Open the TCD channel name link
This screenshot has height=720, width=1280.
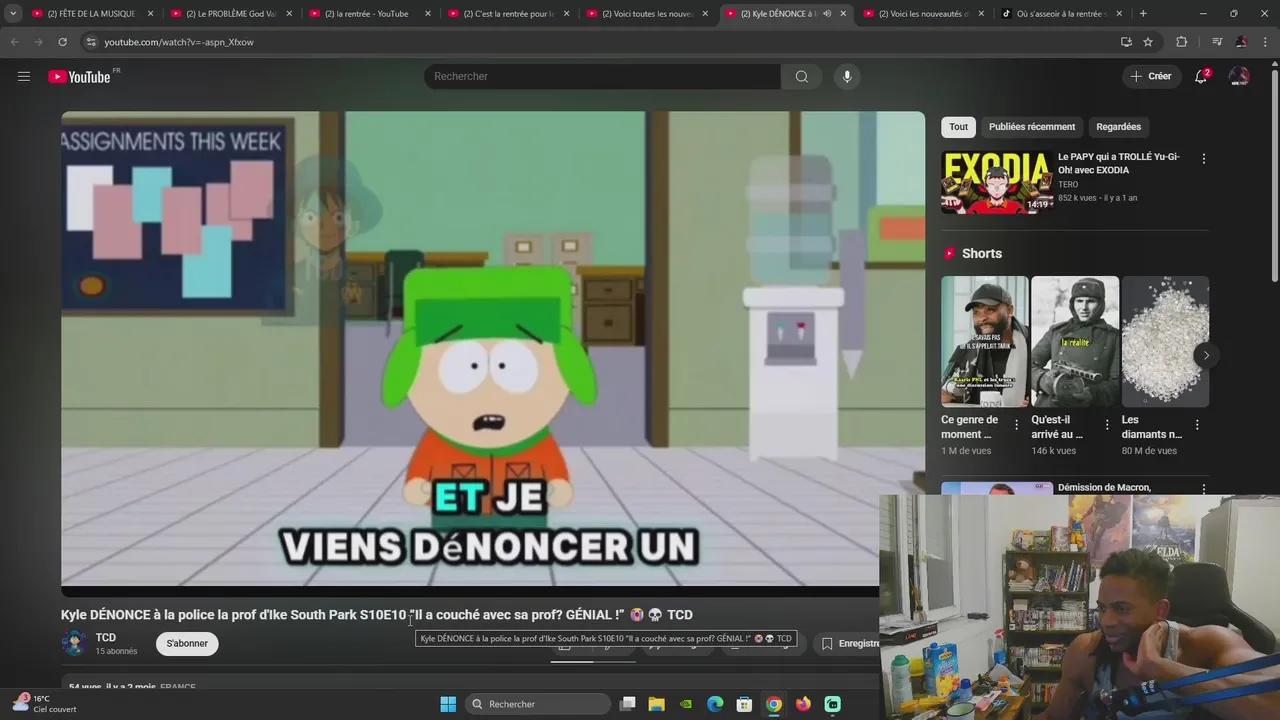pyautogui.click(x=105, y=638)
